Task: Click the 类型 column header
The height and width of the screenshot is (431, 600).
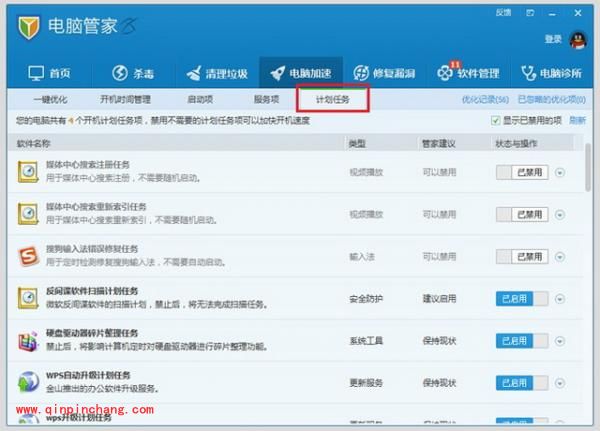Action: click(x=357, y=144)
